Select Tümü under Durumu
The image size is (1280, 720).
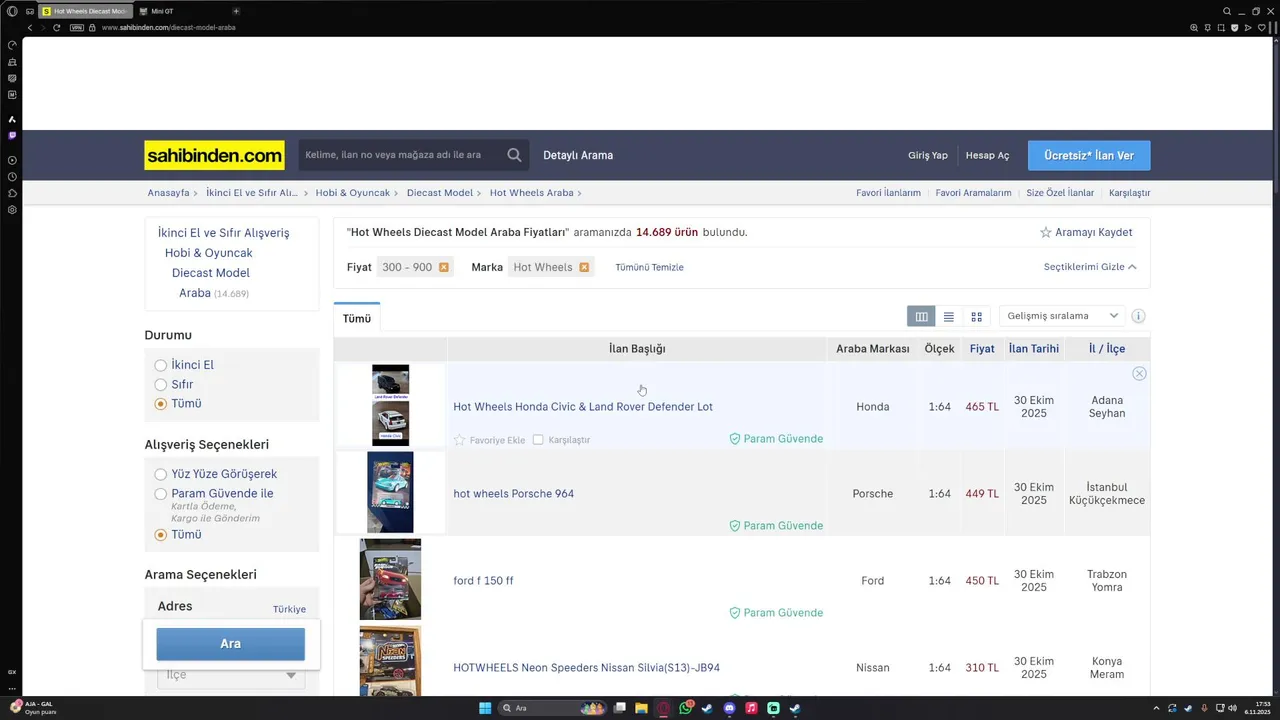click(160, 404)
